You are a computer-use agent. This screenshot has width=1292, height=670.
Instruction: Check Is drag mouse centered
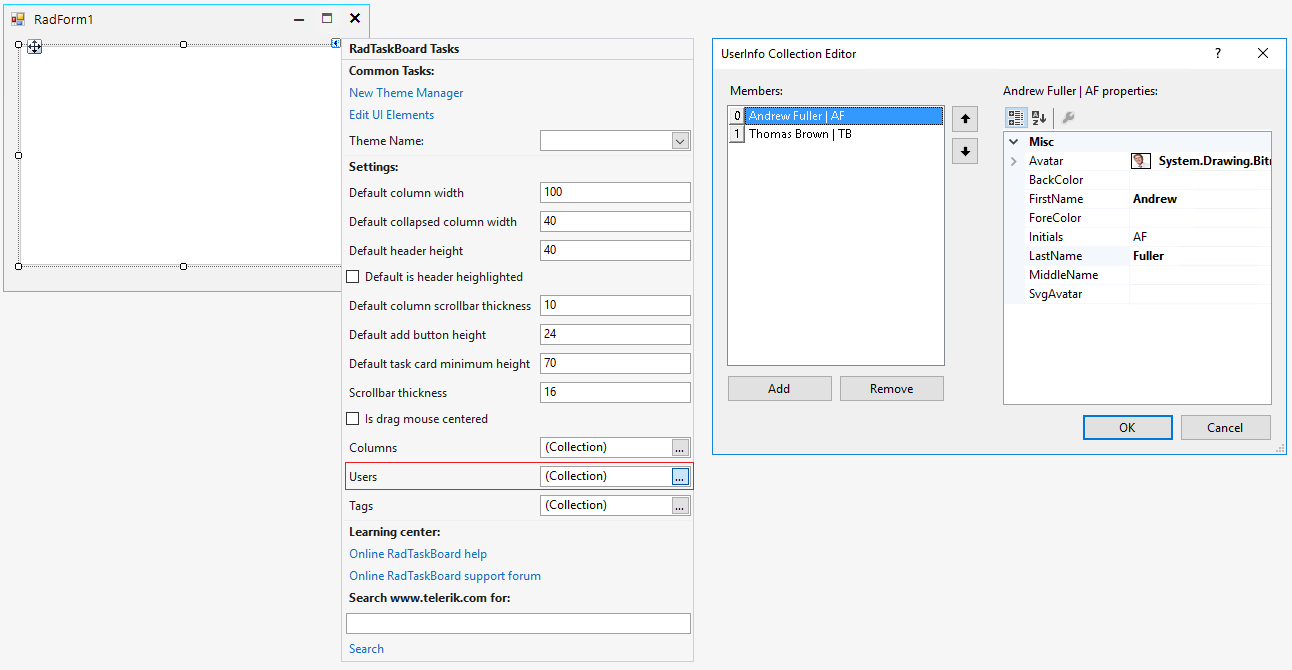tap(353, 419)
